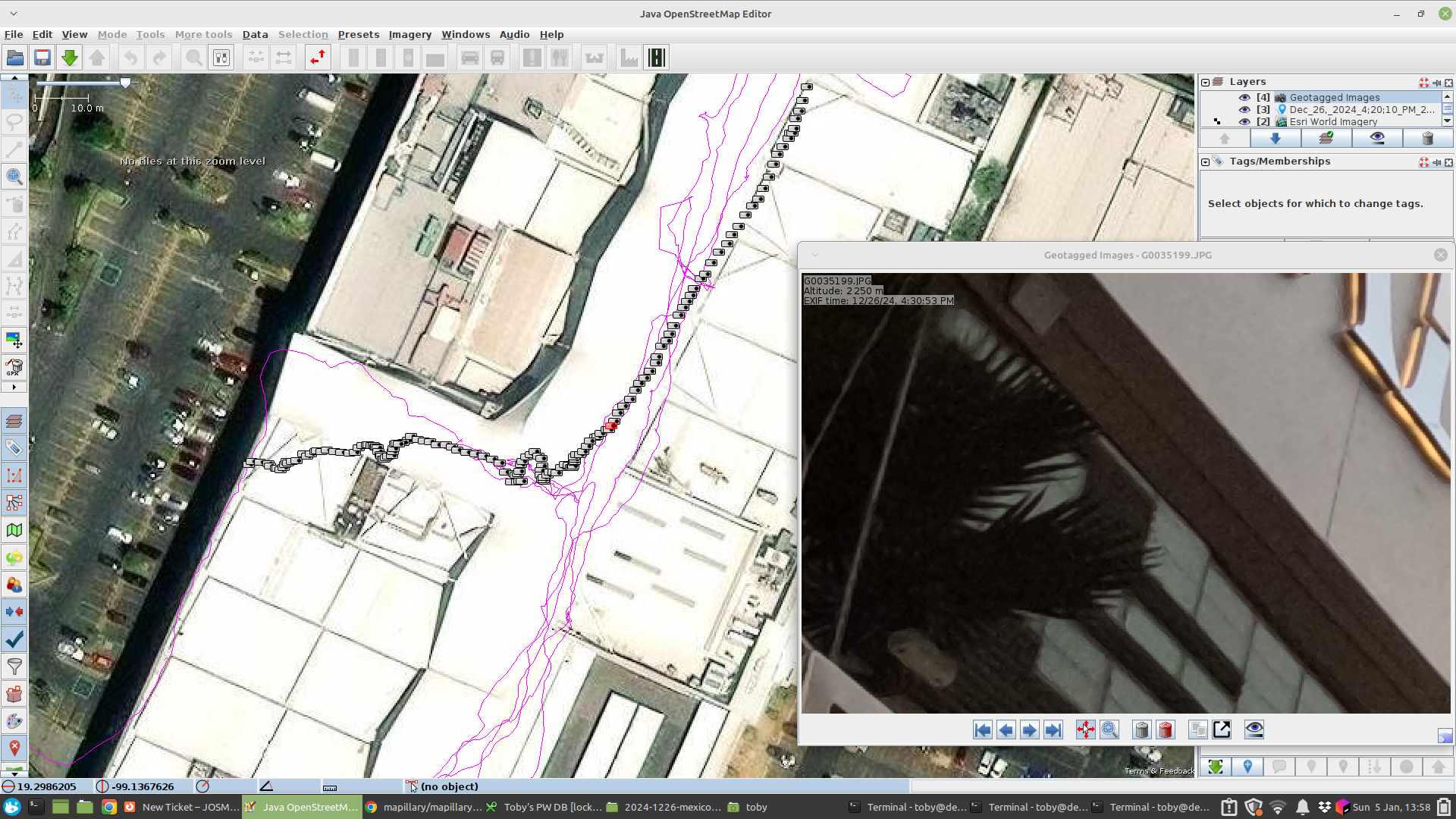
Task: Toggle center view on displayed image
Action: tap(1085, 730)
